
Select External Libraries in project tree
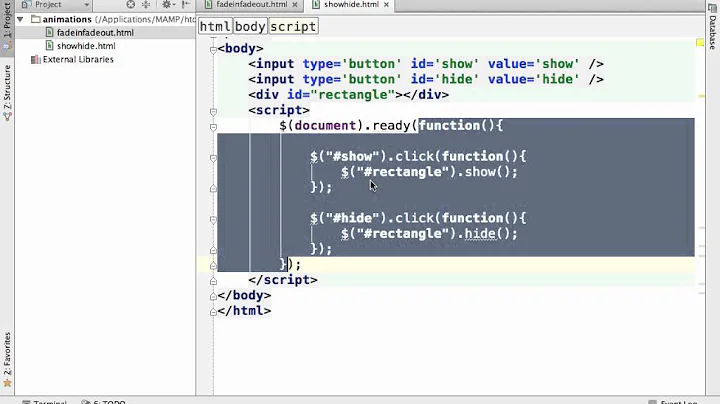pos(78,59)
